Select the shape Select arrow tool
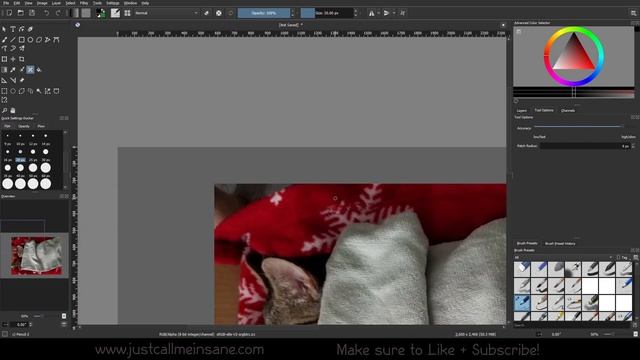This screenshot has width=640, height=360. [4, 29]
